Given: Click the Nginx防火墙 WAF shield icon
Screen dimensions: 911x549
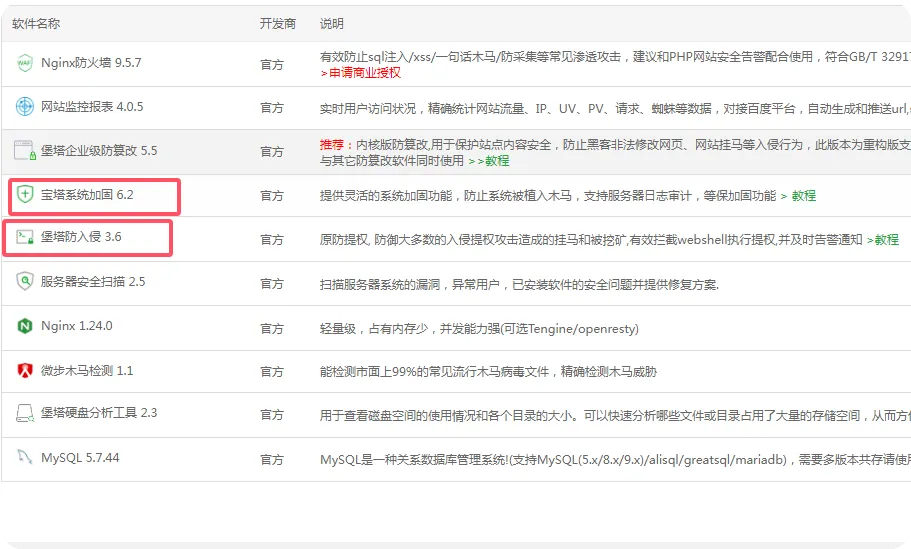Looking at the screenshot, I should (x=24, y=63).
